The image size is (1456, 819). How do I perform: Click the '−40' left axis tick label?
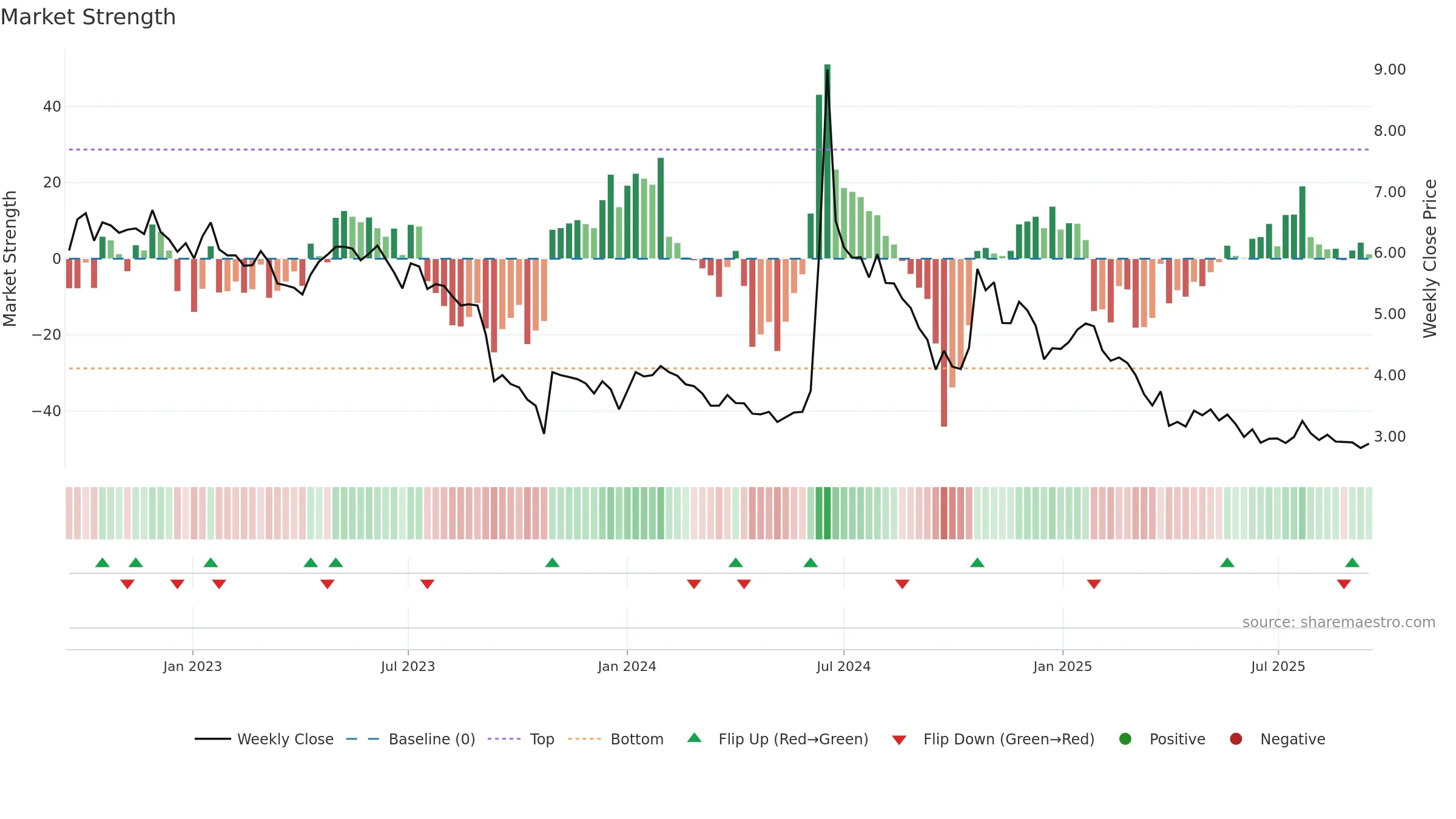47,411
